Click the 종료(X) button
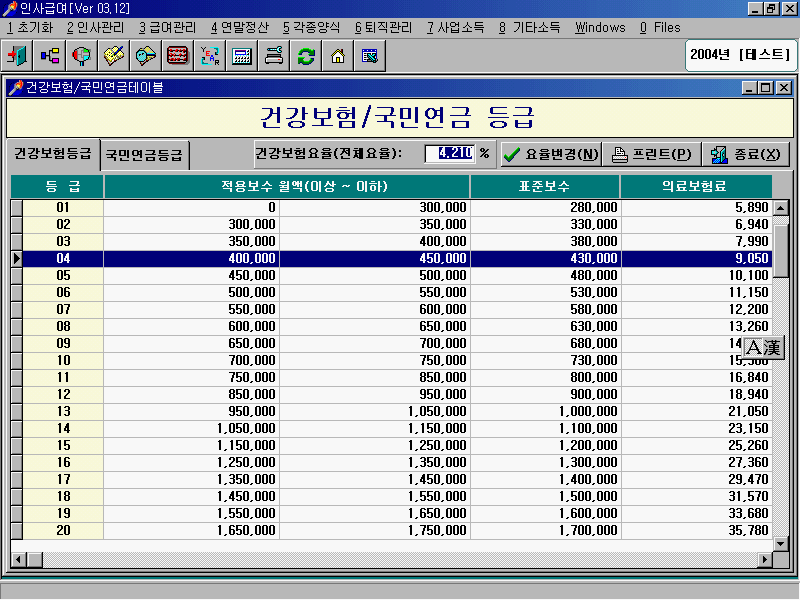The height and width of the screenshot is (600, 800). click(746, 154)
